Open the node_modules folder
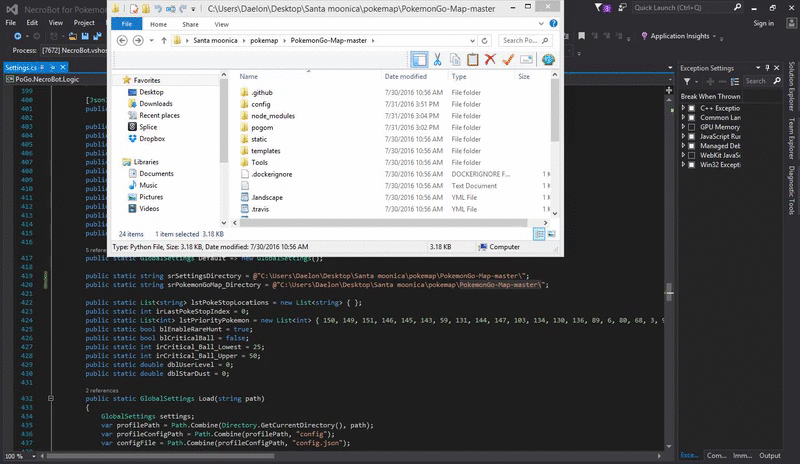The width and height of the screenshot is (800, 464). [273, 116]
